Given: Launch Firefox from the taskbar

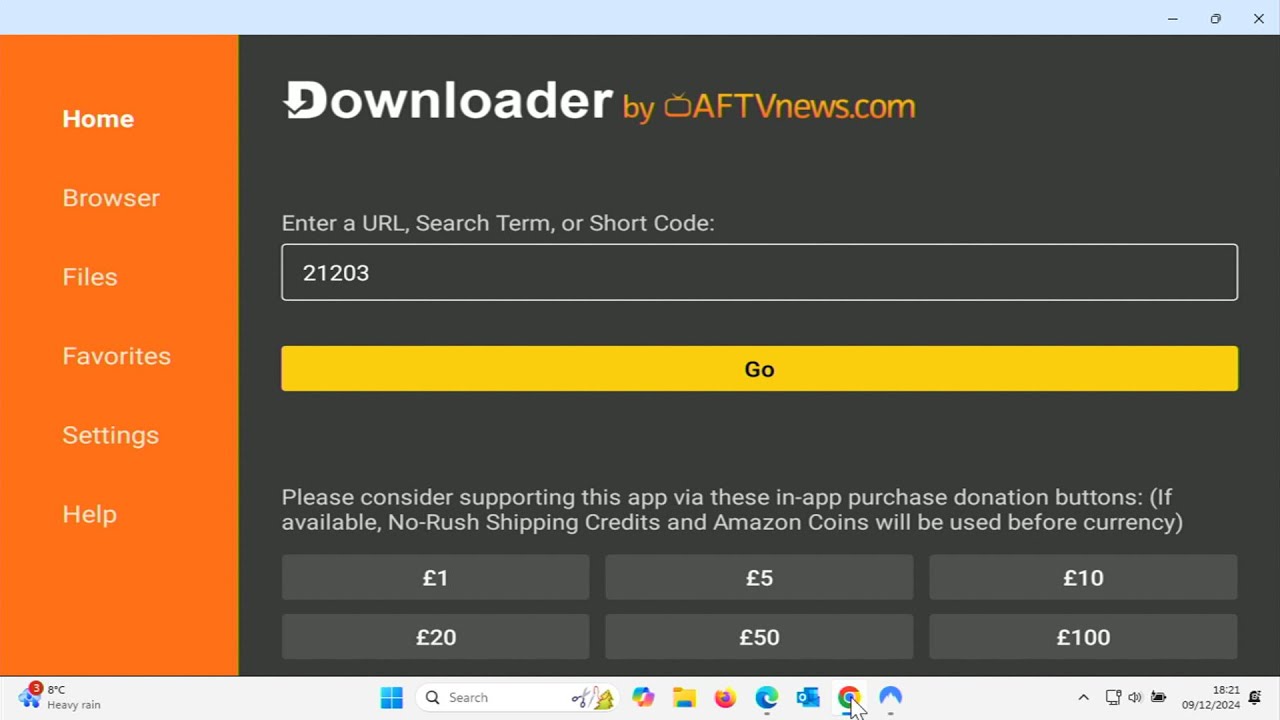Looking at the screenshot, I should [x=725, y=698].
